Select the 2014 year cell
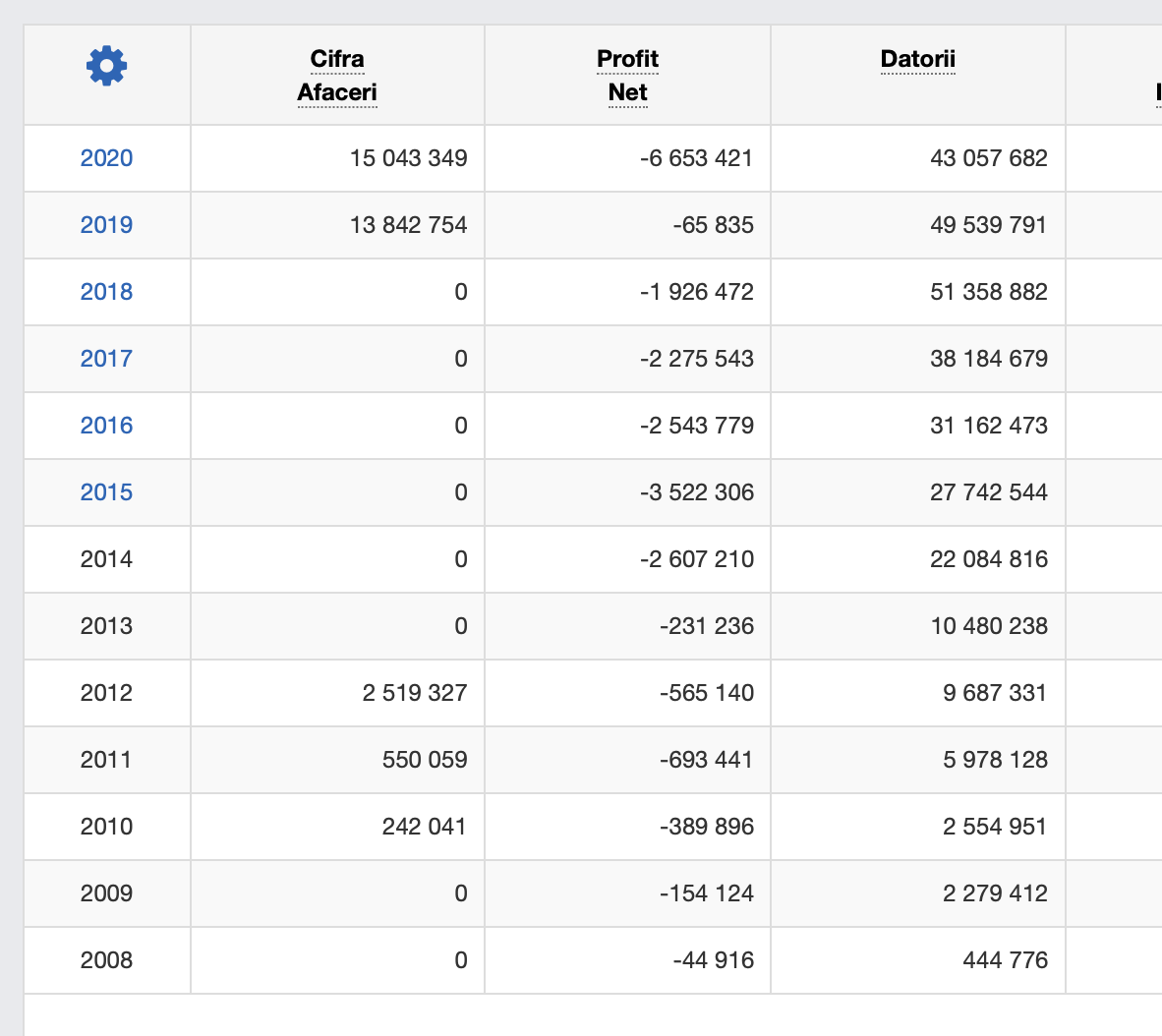Viewport: 1162px width, 1036px height. (x=106, y=559)
